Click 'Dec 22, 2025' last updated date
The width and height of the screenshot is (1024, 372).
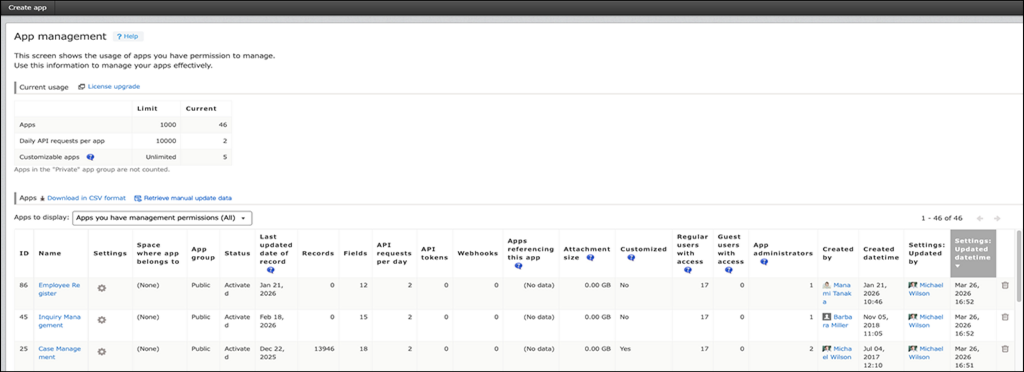[271, 352]
